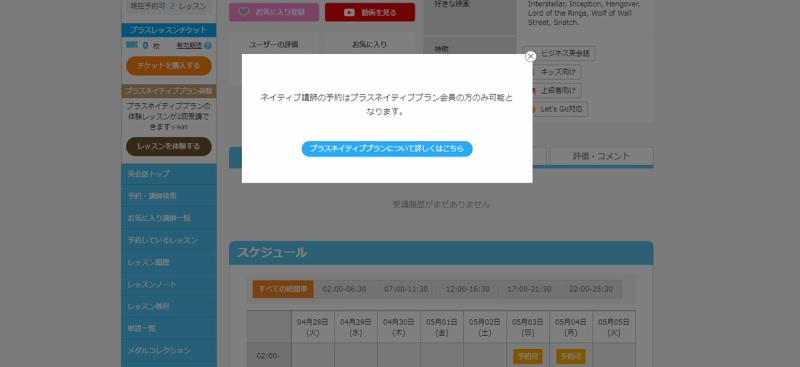Click the チケットを購入する button
This screenshot has height=367, width=800.
(168, 65)
